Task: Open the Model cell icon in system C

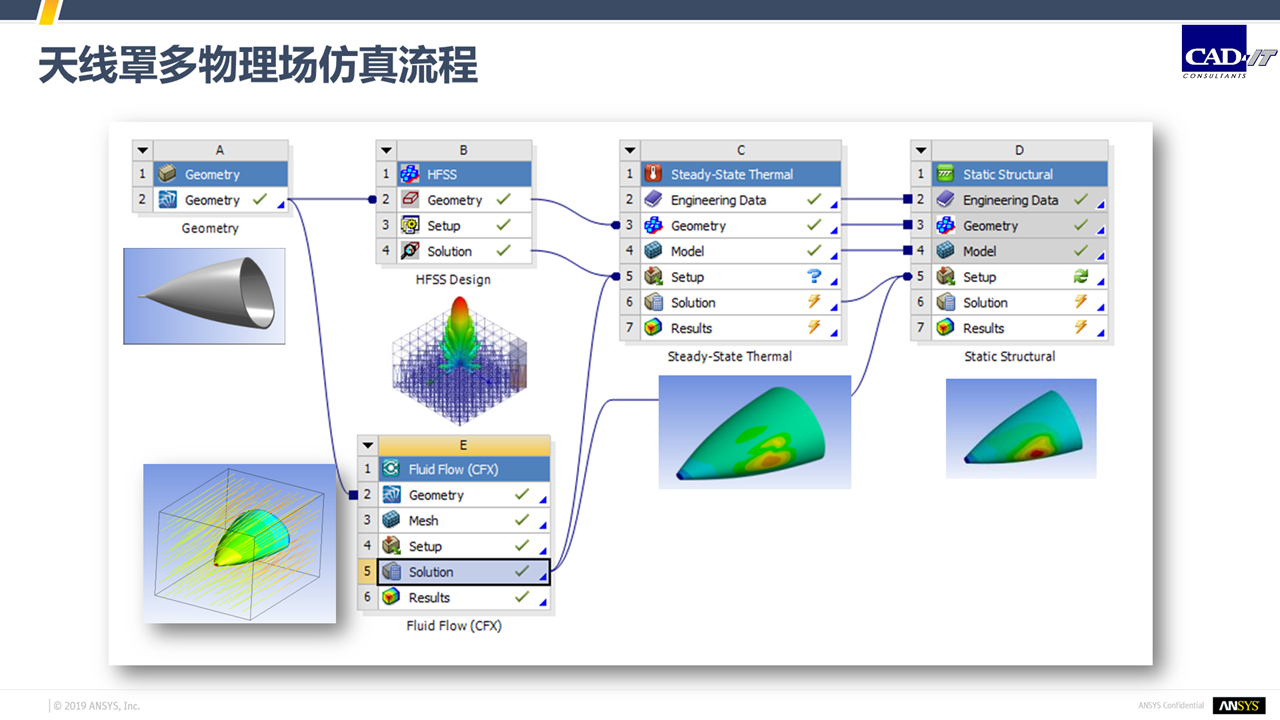Action: coord(653,251)
